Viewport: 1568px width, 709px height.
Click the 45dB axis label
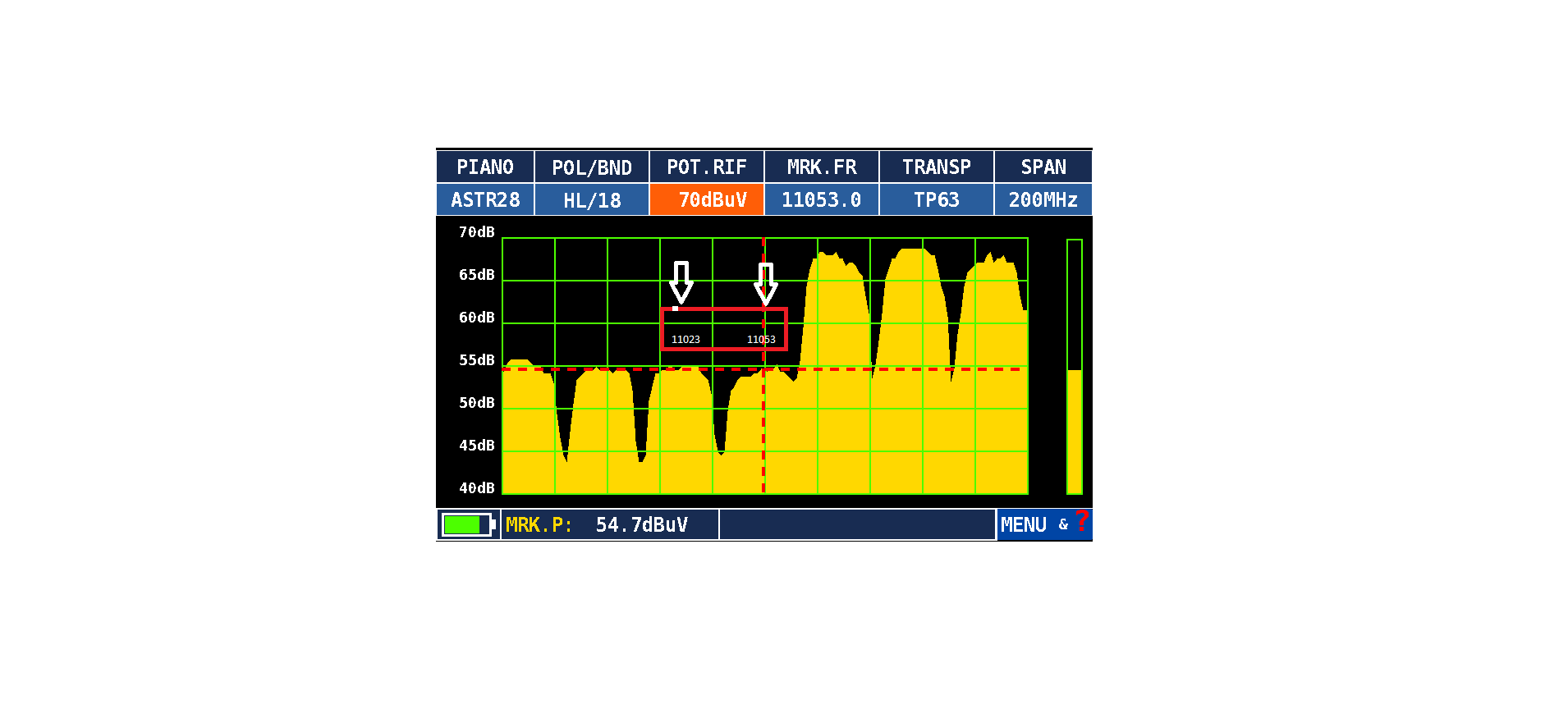[477, 446]
